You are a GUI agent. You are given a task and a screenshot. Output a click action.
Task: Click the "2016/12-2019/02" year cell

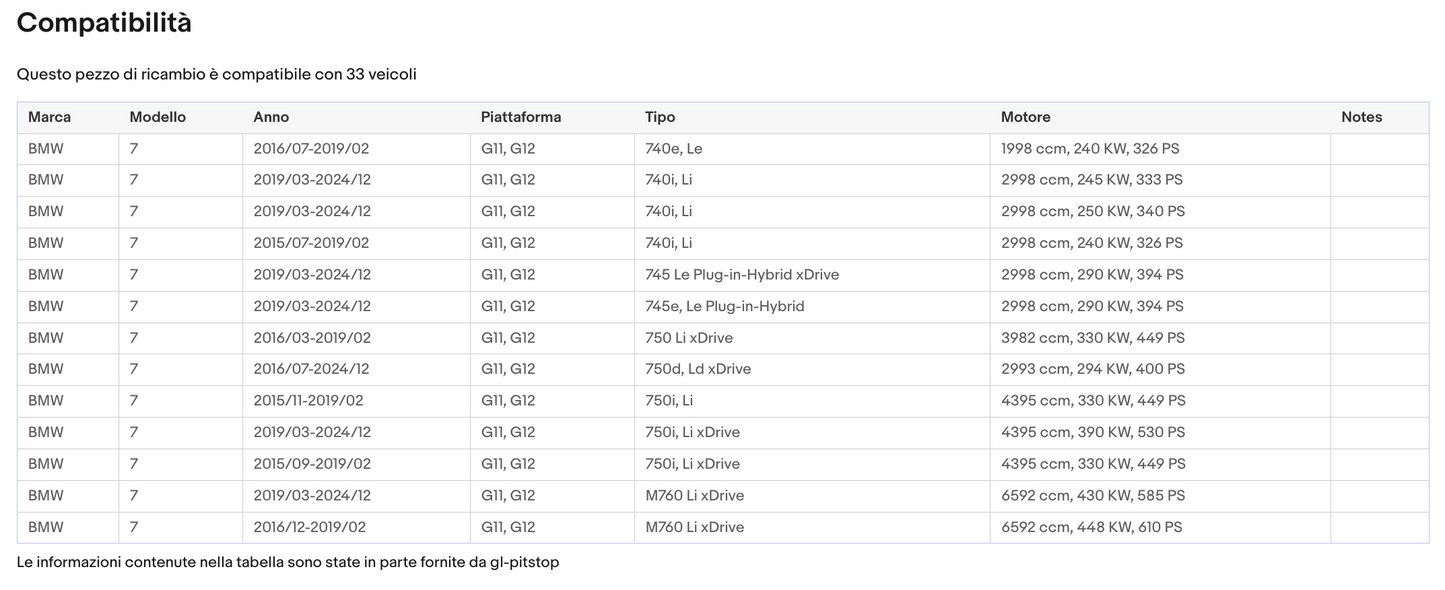pos(309,527)
